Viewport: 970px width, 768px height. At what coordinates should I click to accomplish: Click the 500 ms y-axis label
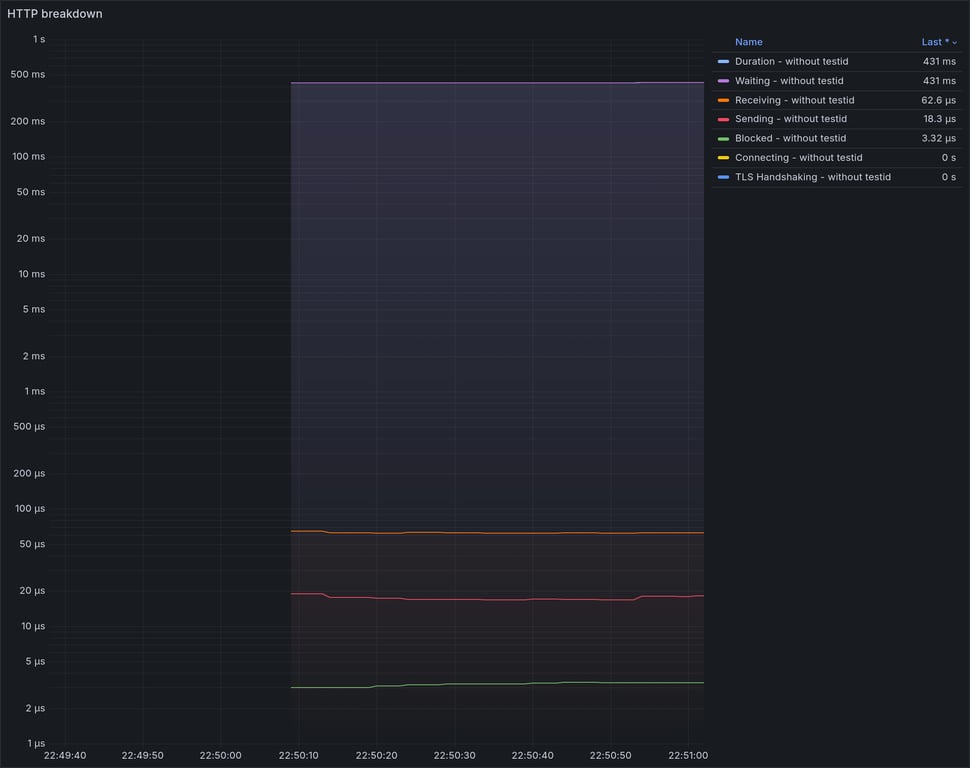click(x=28, y=74)
